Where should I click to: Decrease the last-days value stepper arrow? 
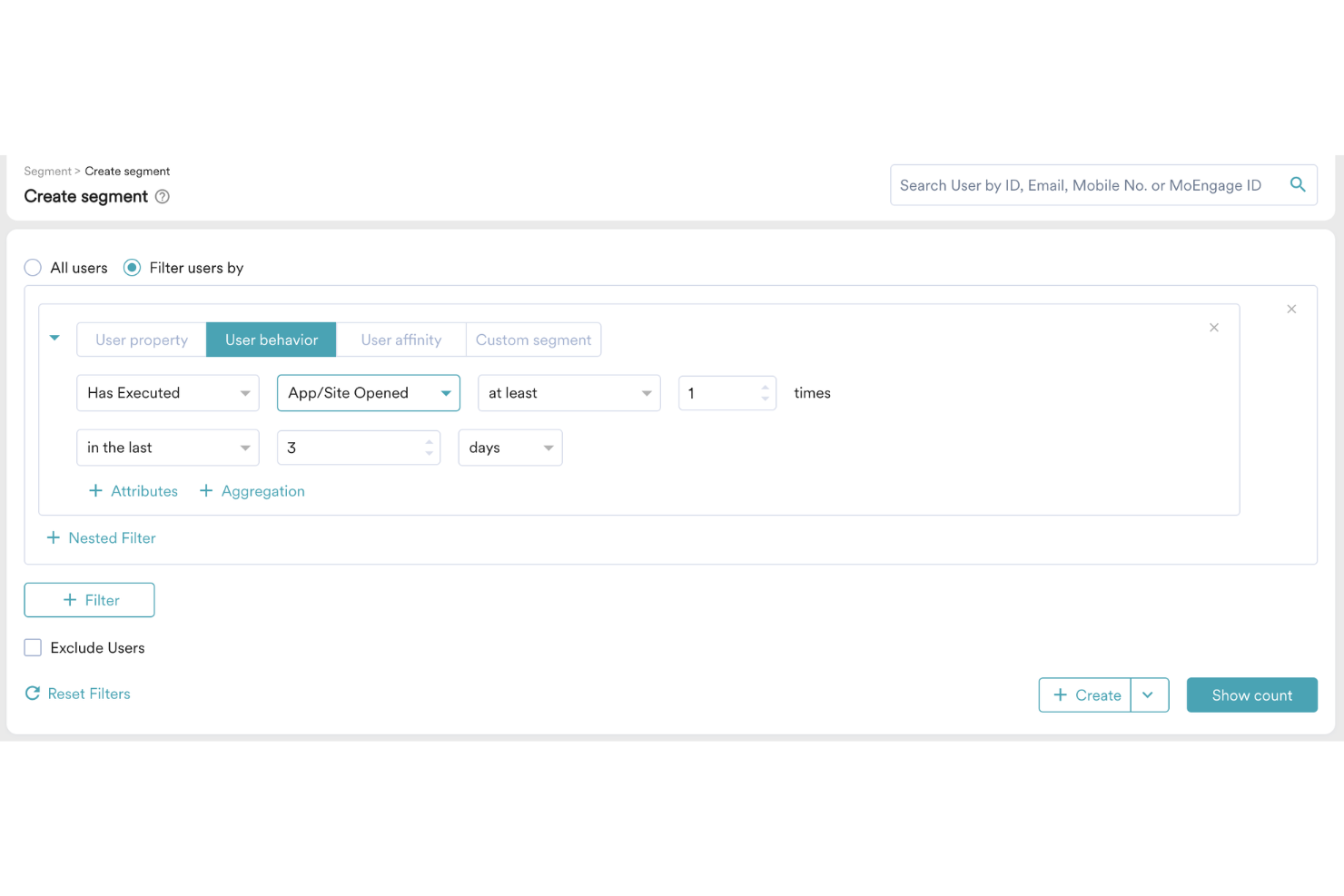[x=430, y=453]
